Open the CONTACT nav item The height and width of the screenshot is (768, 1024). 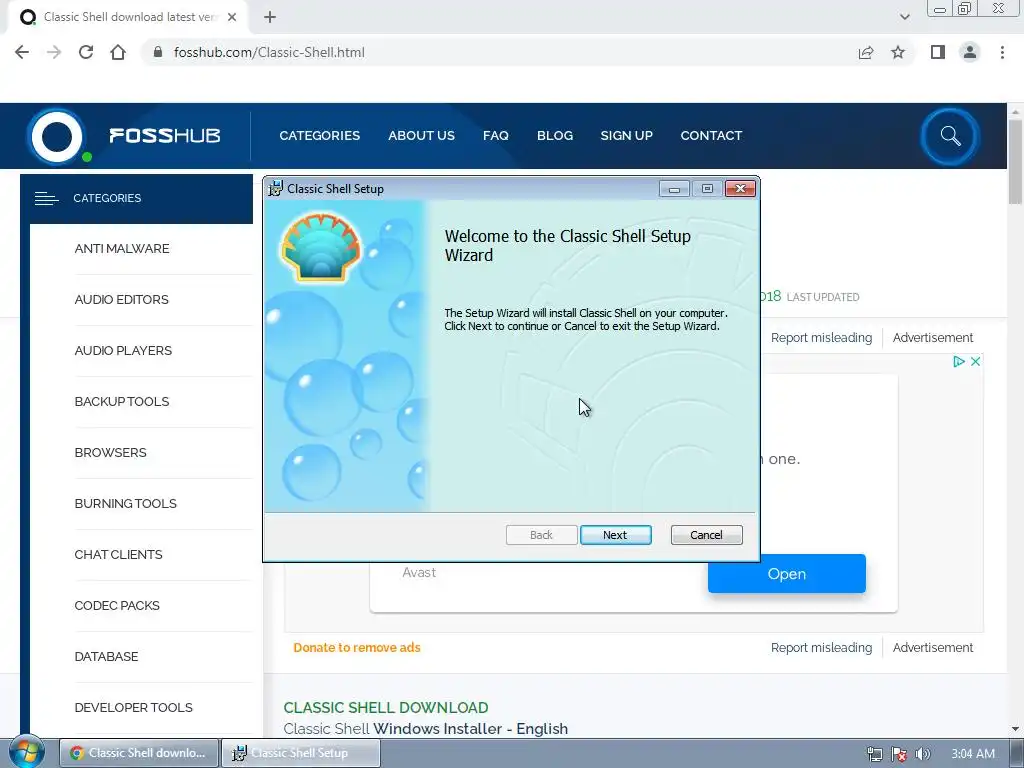click(x=711, y=136)
